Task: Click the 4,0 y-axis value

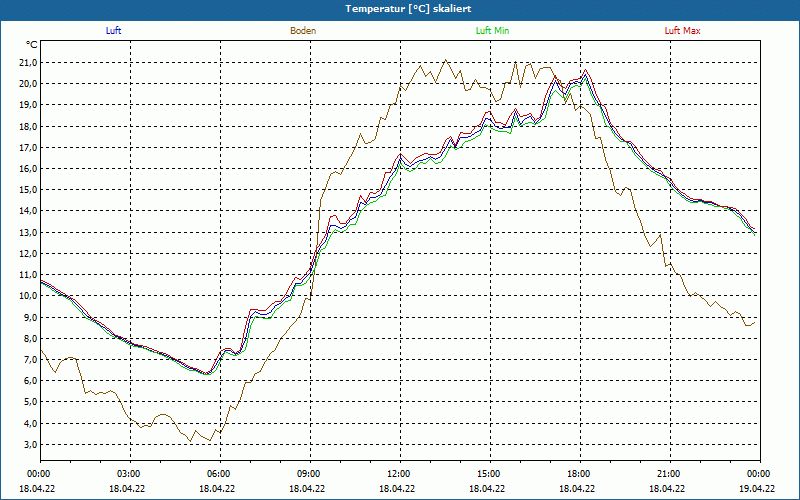Action: click(x=29, y=423)
